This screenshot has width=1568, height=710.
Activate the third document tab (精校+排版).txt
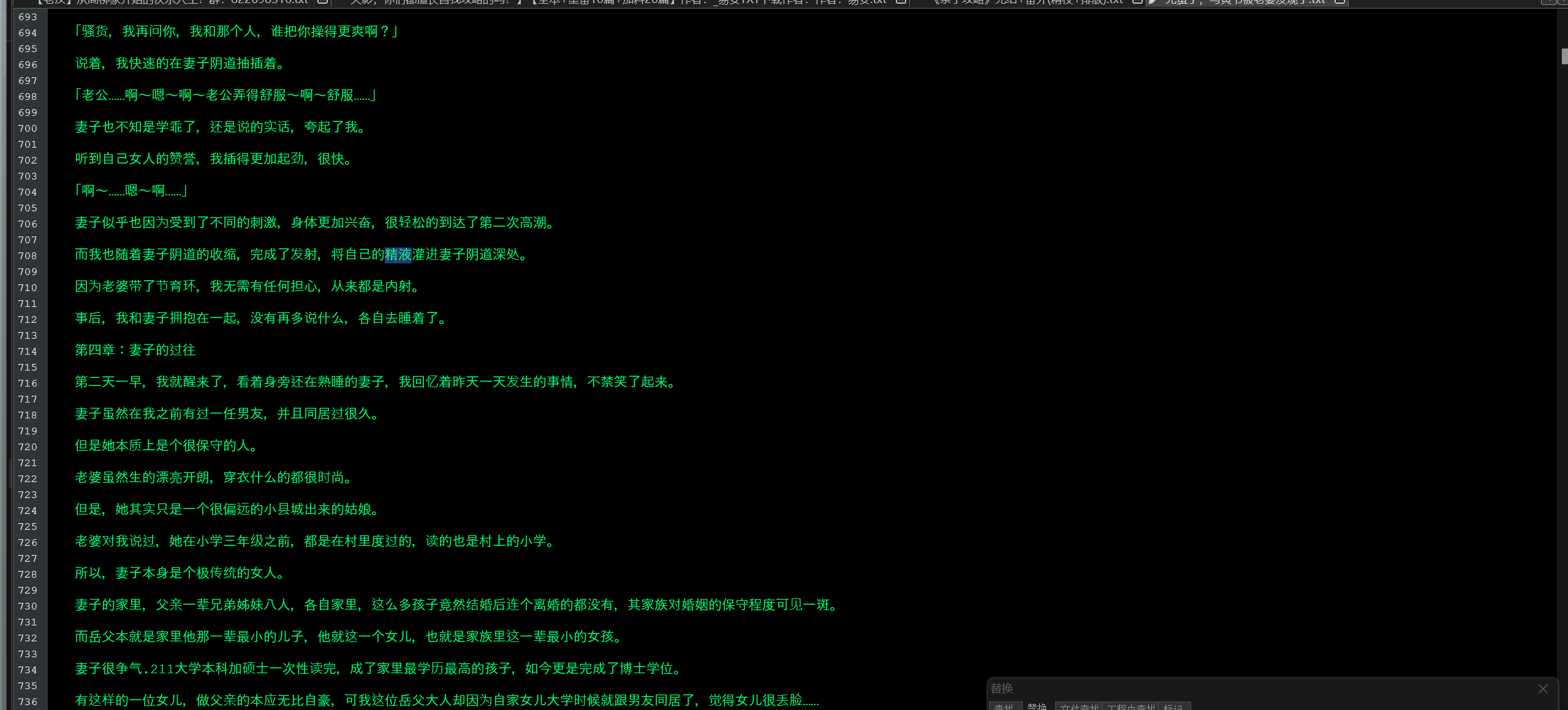1029,2
